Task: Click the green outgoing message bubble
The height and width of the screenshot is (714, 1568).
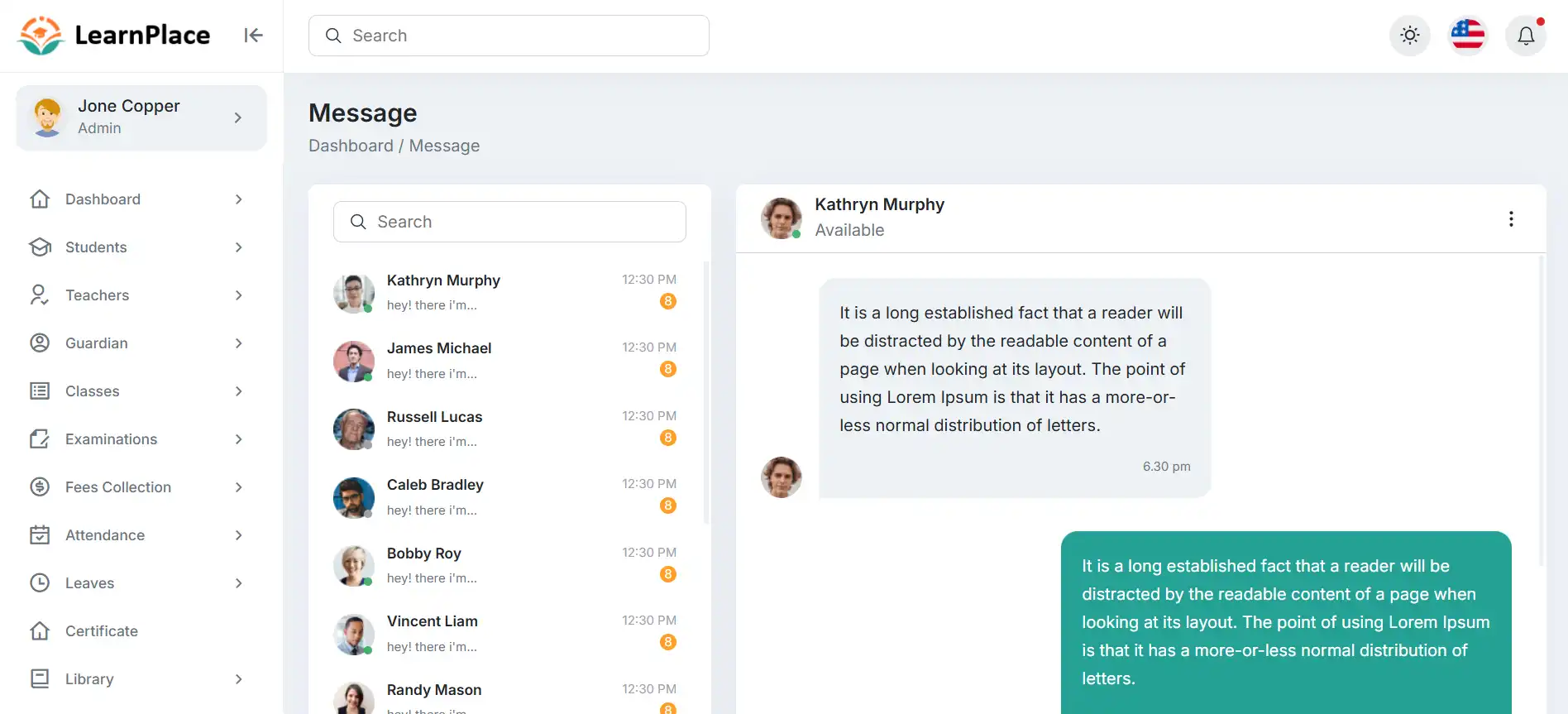Action: [x=1286, y=622]
